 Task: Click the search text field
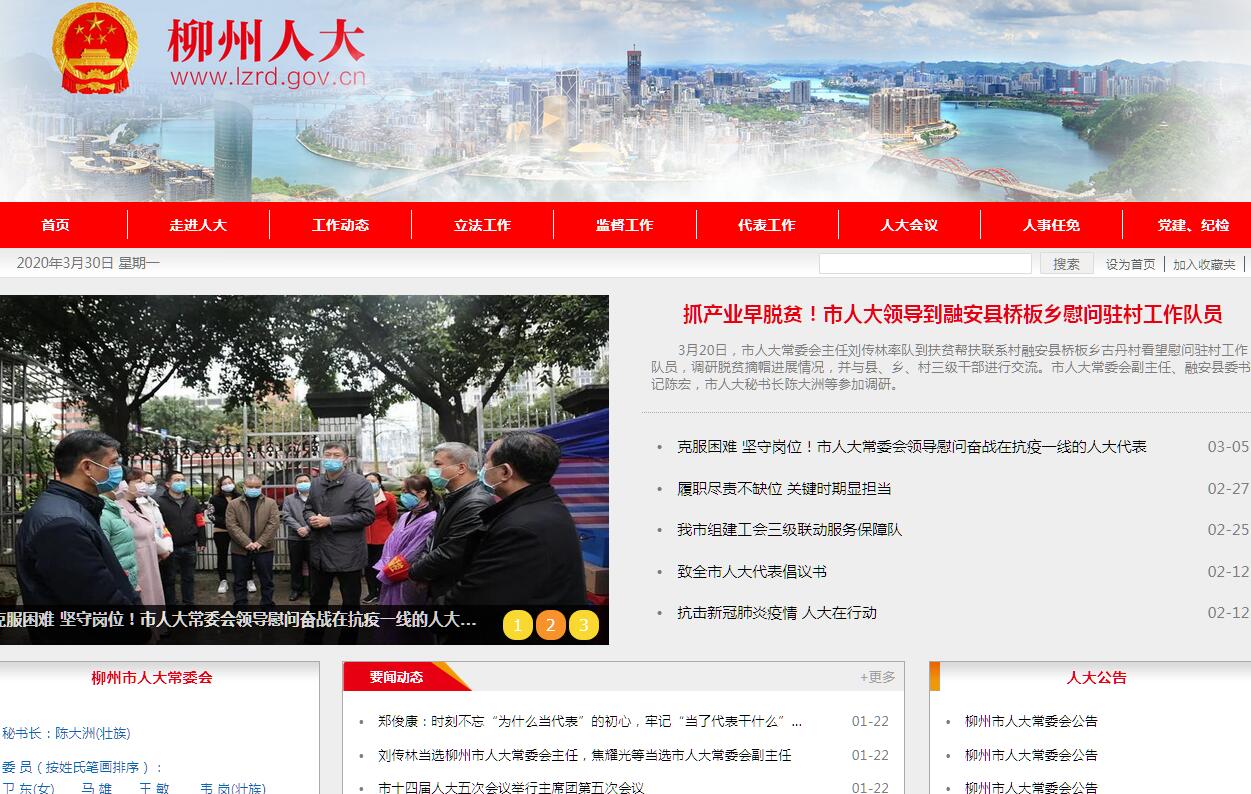(925, 264)
